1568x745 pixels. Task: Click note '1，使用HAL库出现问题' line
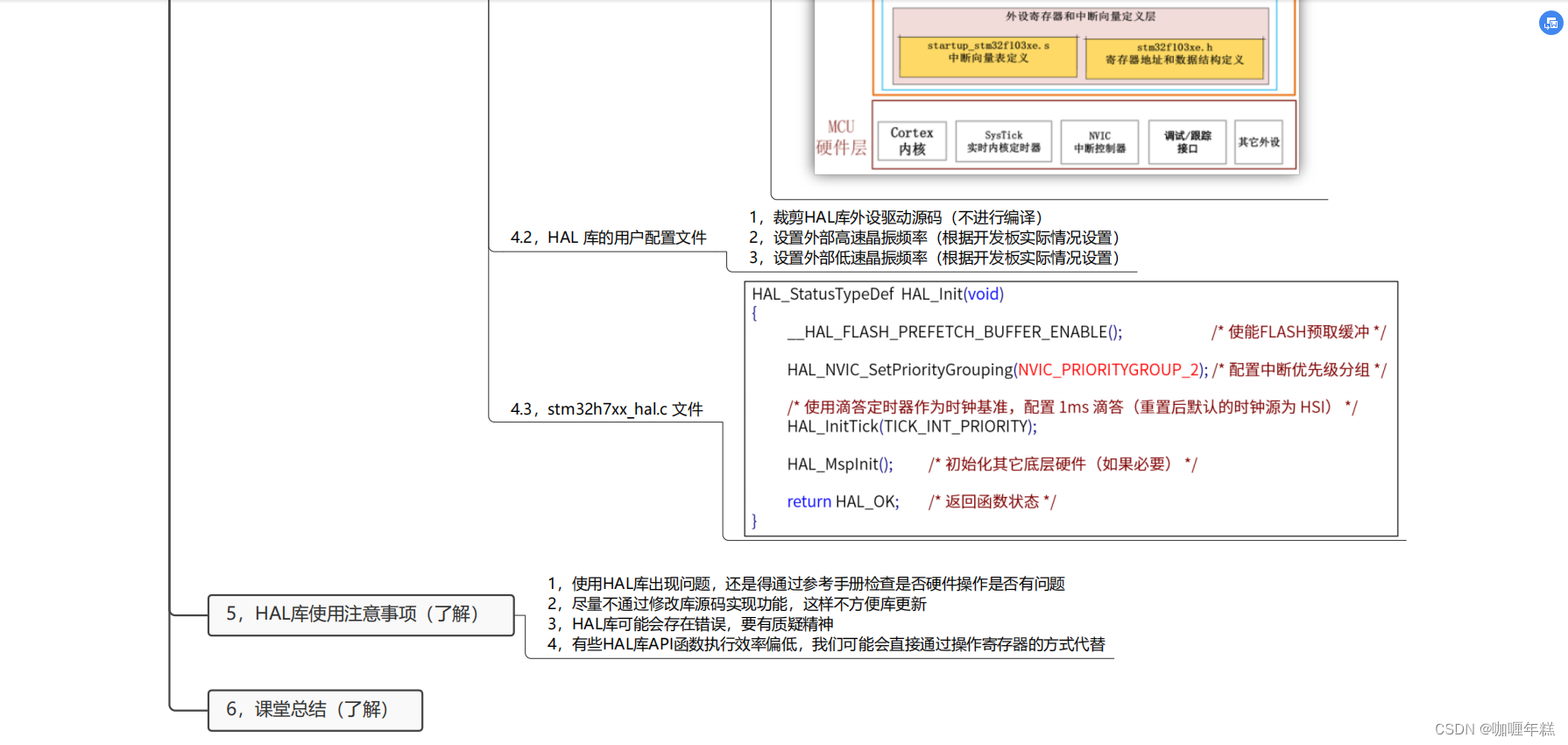click(x=806, y=584)
